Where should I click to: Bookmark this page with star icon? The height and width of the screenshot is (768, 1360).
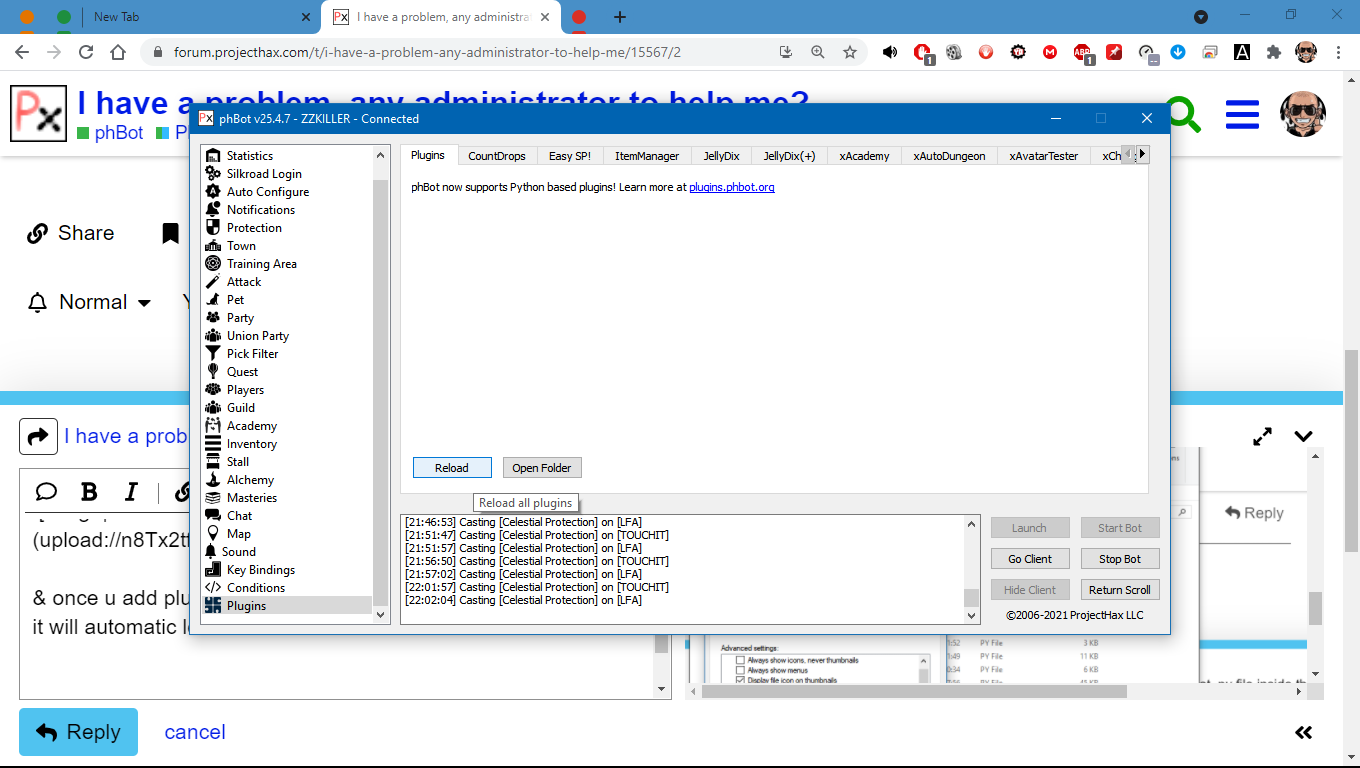coord(850,52)
